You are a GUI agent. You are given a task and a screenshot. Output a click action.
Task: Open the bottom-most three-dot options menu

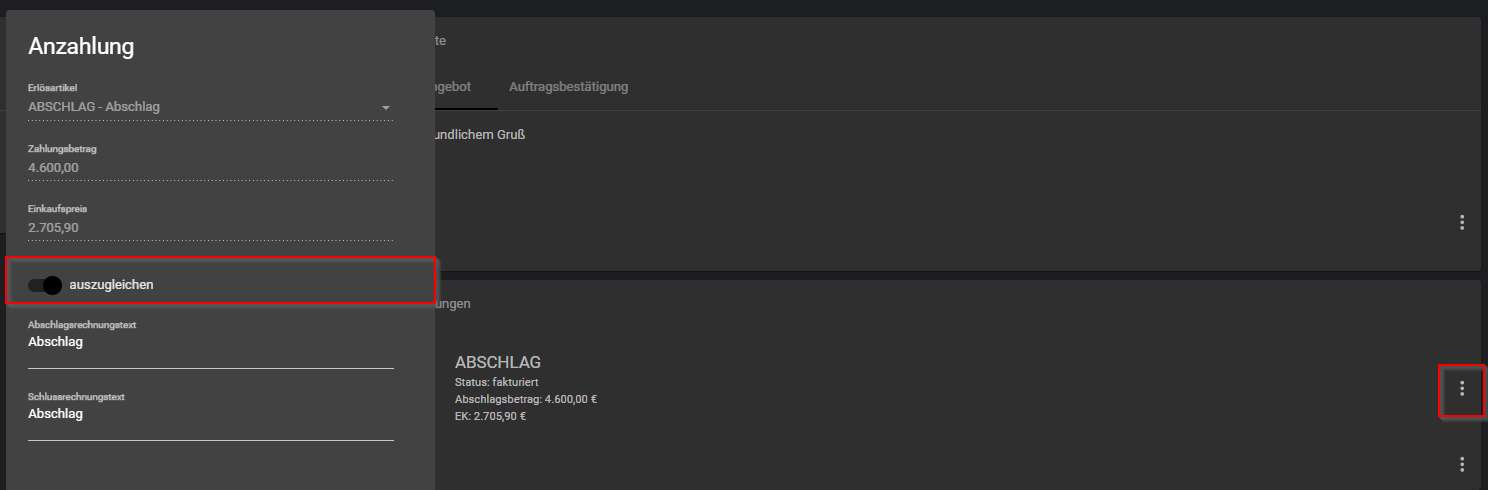pos(1462,464)
